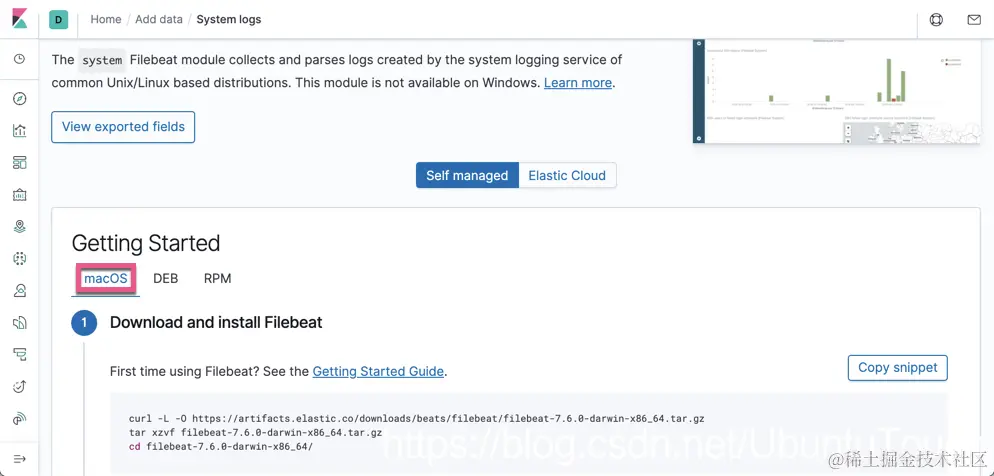Image resolution: width=994 pixels, height=476 pixels.
Task: Go to Home breadcrumb
Action: [106, 20]
